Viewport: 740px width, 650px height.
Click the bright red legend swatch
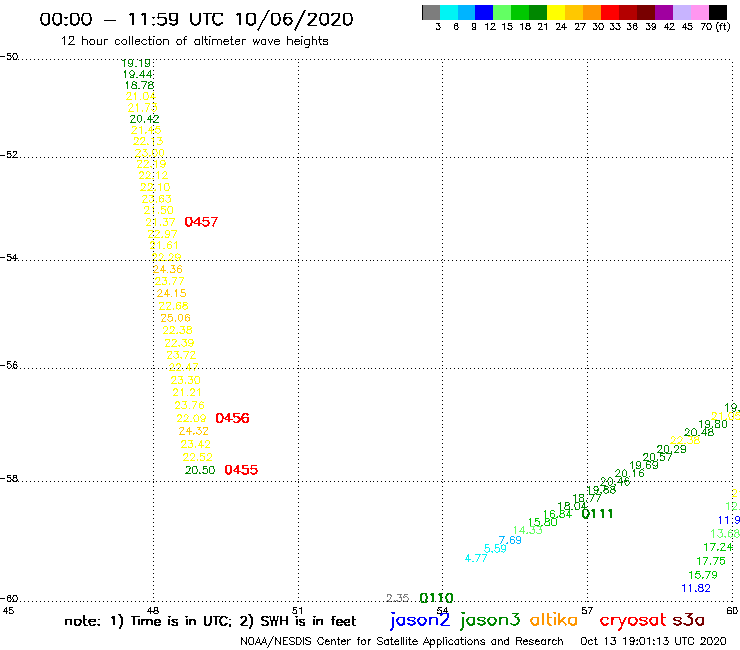pos(610,12)
